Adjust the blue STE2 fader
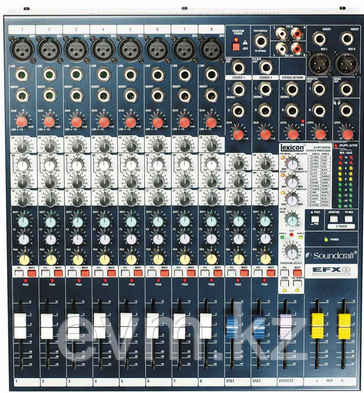The width and height of the screenshot is (364, 393). tap(259, 326)
